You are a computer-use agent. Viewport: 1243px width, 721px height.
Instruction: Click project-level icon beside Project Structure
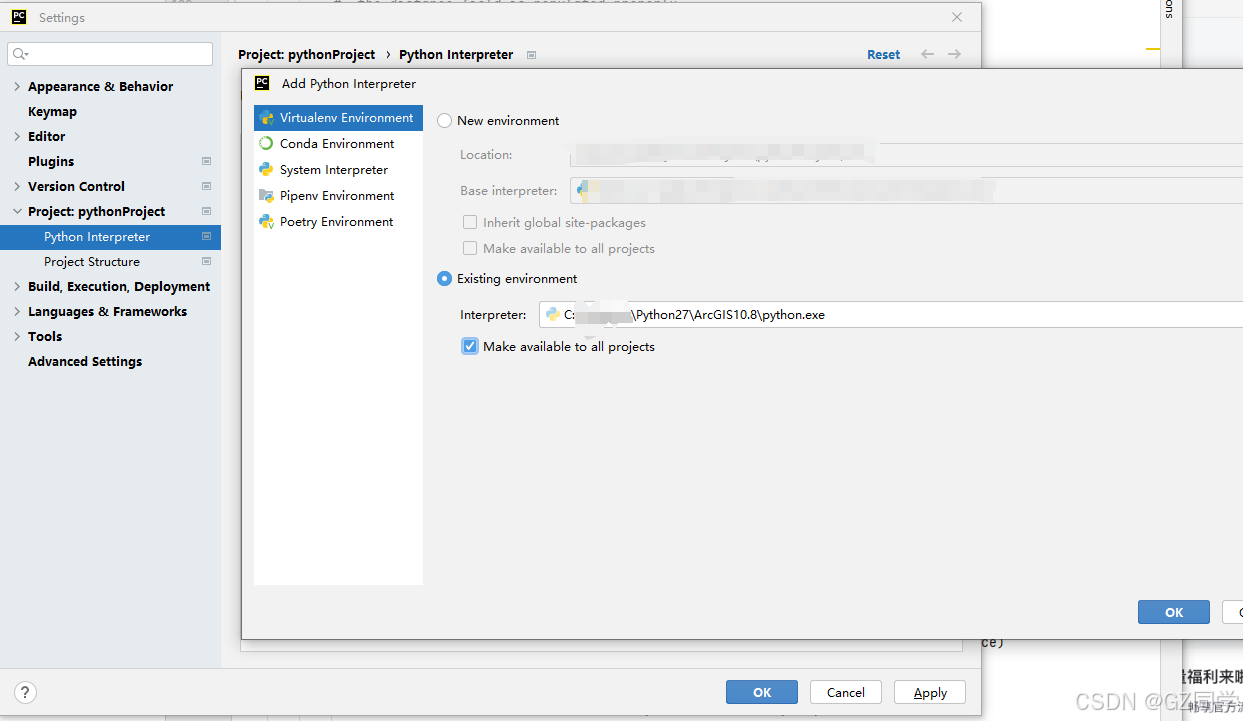207,261
